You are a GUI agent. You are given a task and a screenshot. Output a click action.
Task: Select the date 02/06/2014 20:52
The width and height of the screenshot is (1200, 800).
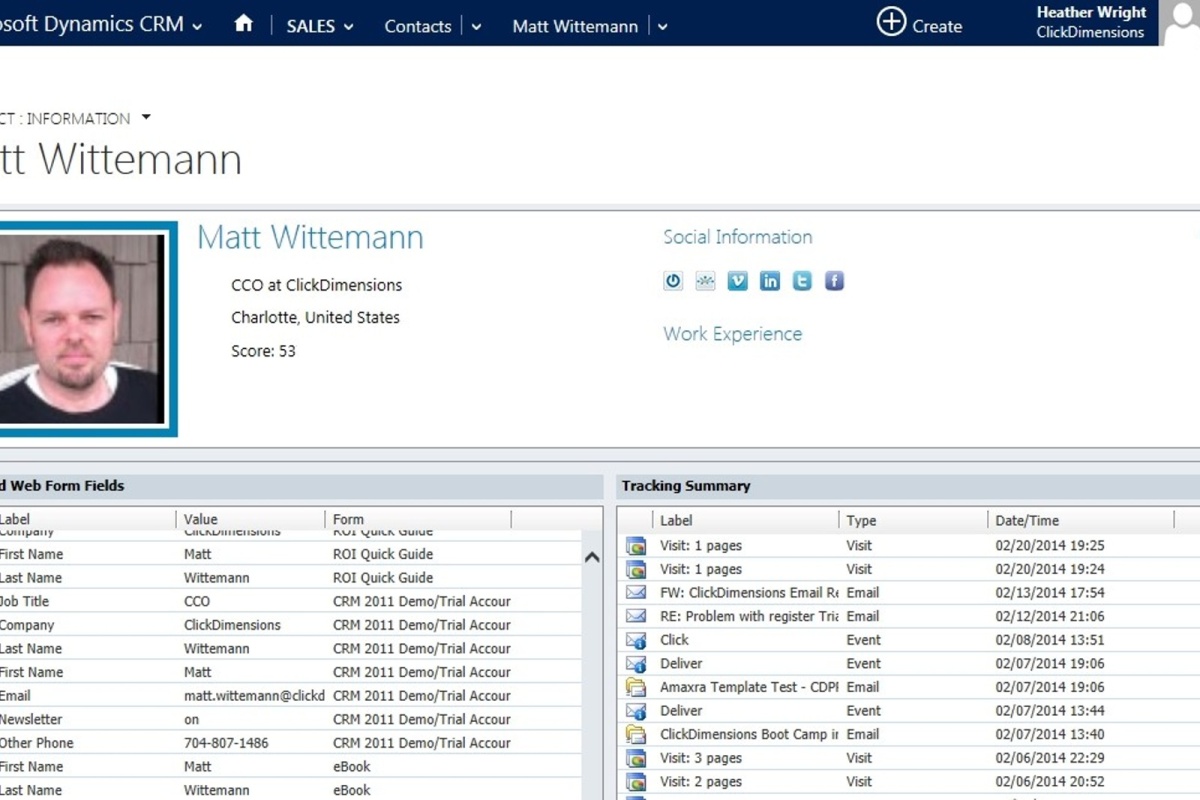point(1050,782)
